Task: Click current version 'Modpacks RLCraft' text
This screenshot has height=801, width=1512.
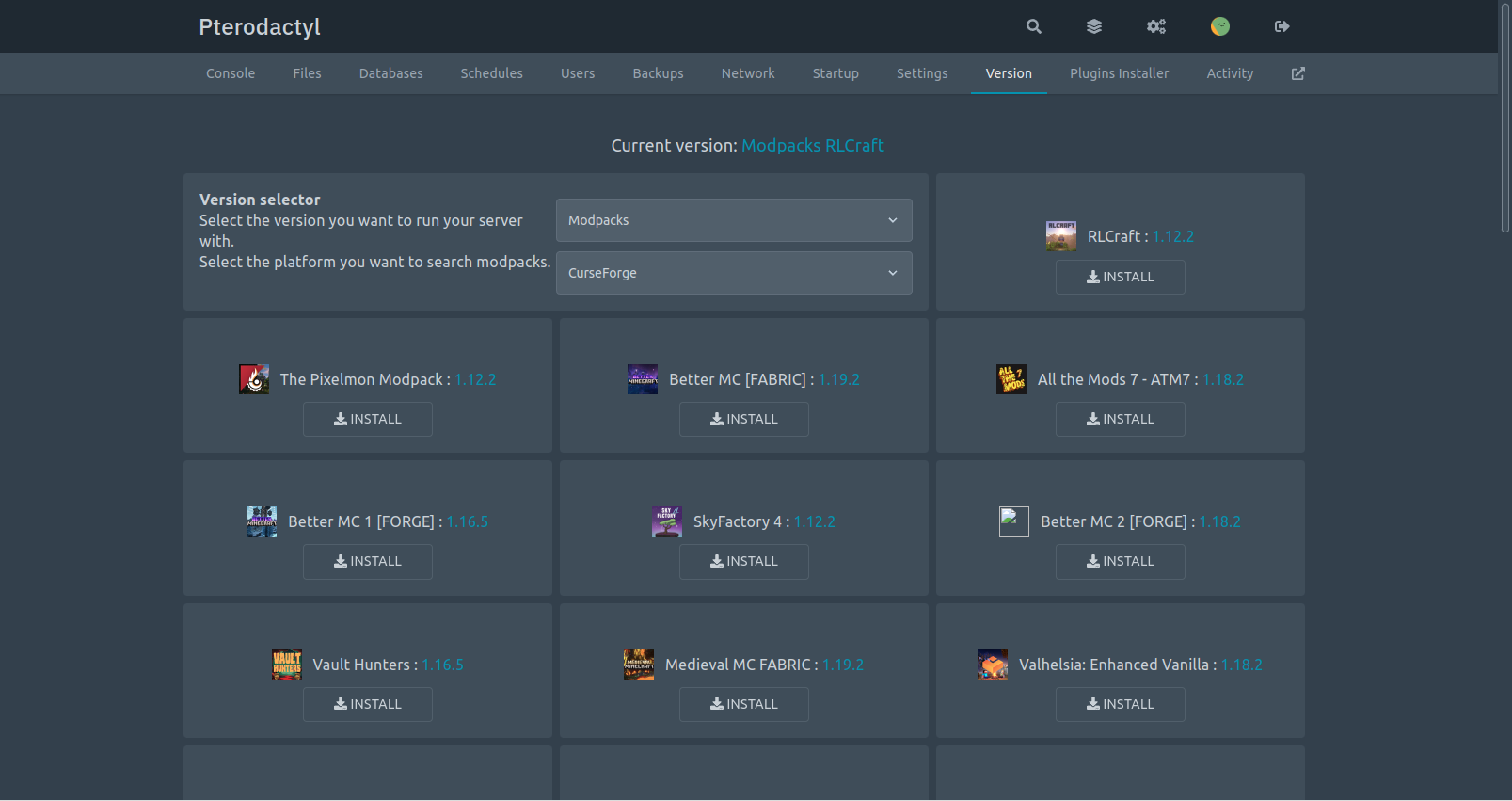Action: [813, 145]
